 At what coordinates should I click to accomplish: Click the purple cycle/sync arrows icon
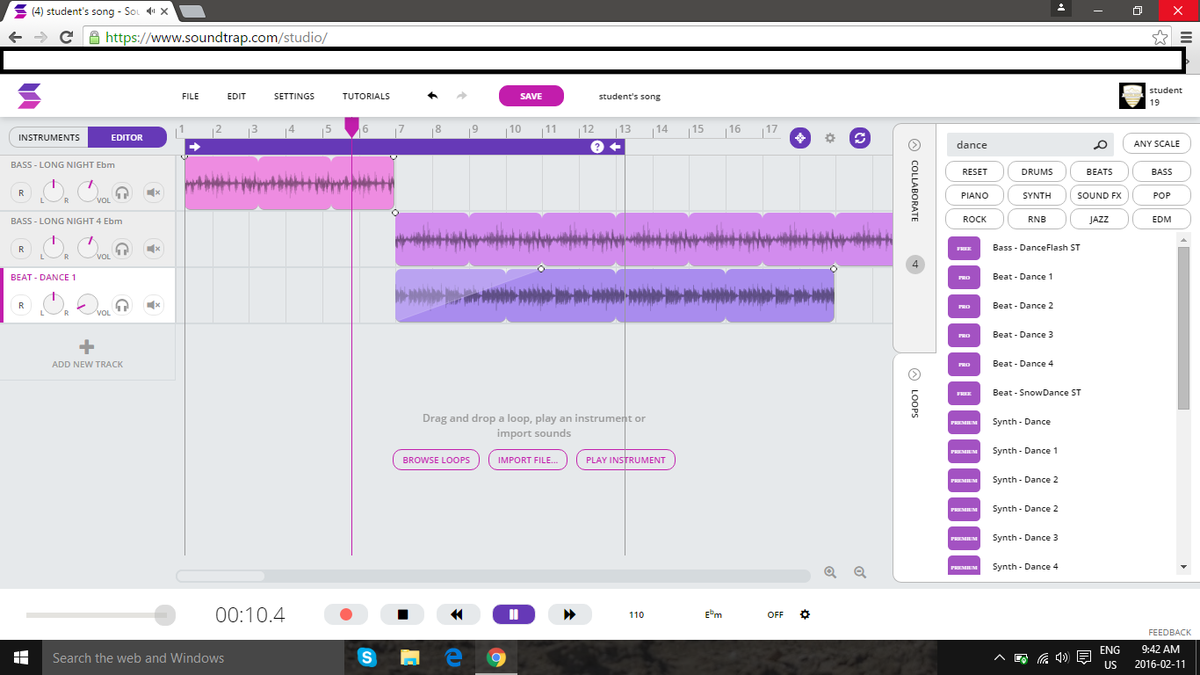click(x=859, y=138)
